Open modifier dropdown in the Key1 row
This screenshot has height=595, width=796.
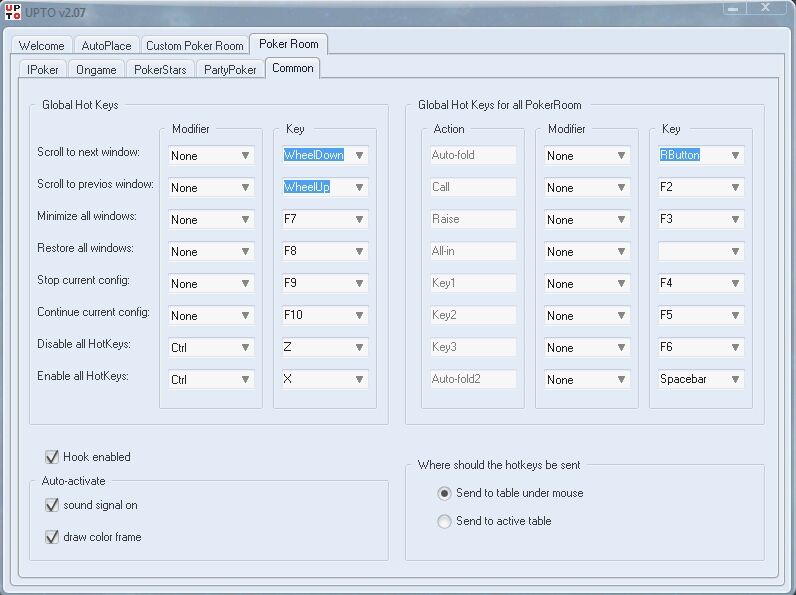[x=587, y=283]
